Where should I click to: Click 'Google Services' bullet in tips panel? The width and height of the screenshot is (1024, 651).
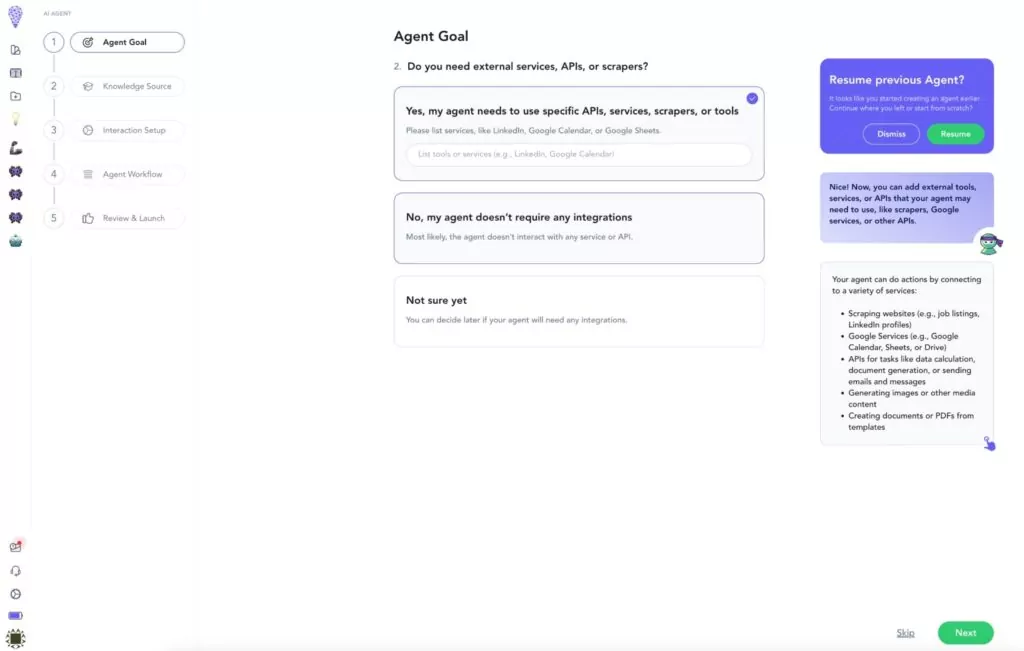(903, 341)
